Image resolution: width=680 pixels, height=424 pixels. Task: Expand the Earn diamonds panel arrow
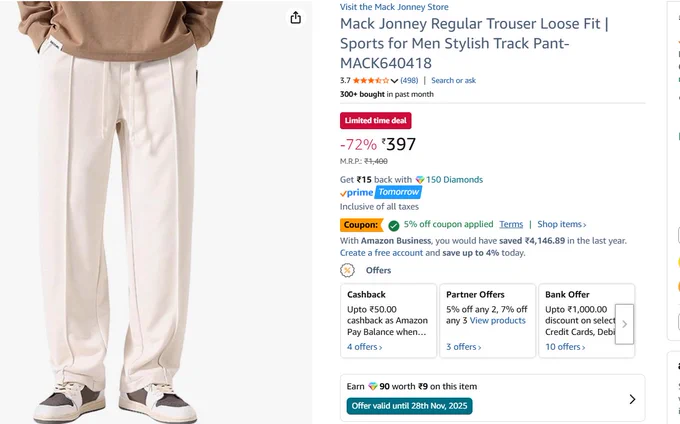pyautogui.click(x=632, y=399)
